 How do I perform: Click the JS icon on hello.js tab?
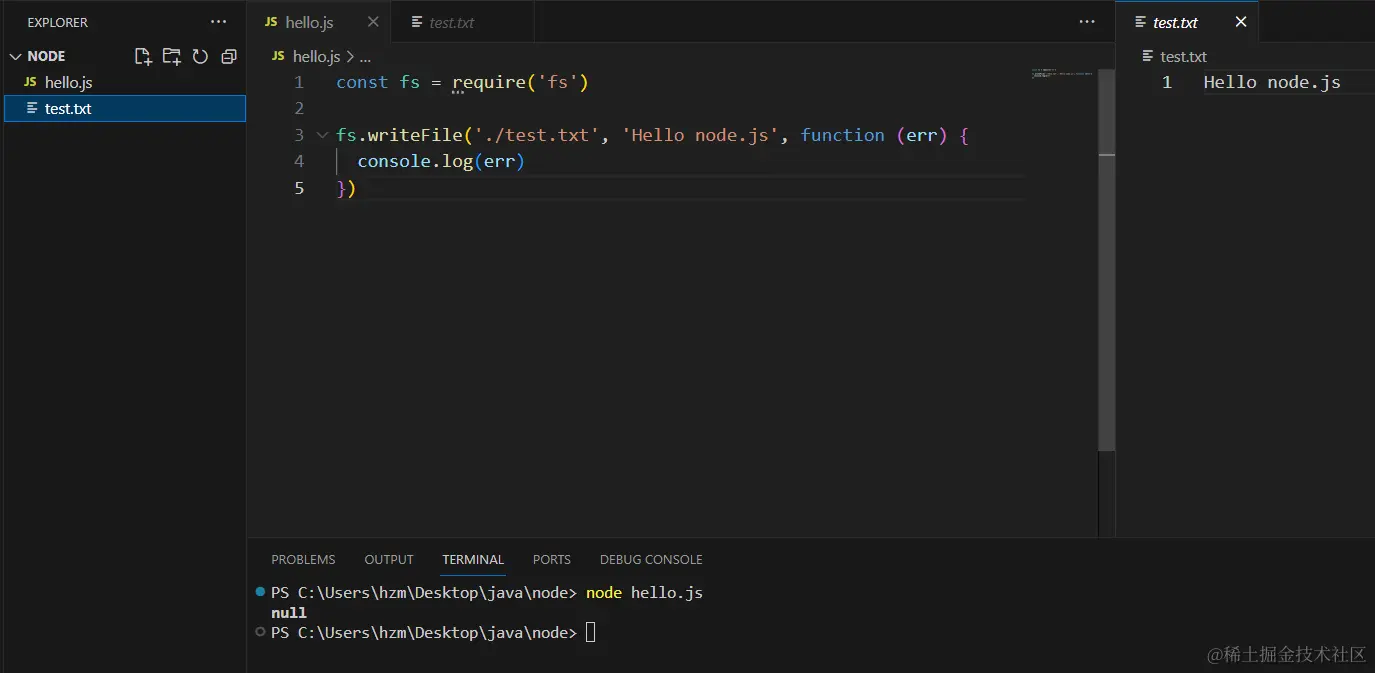pyautogui.click(x=271, y=22)
